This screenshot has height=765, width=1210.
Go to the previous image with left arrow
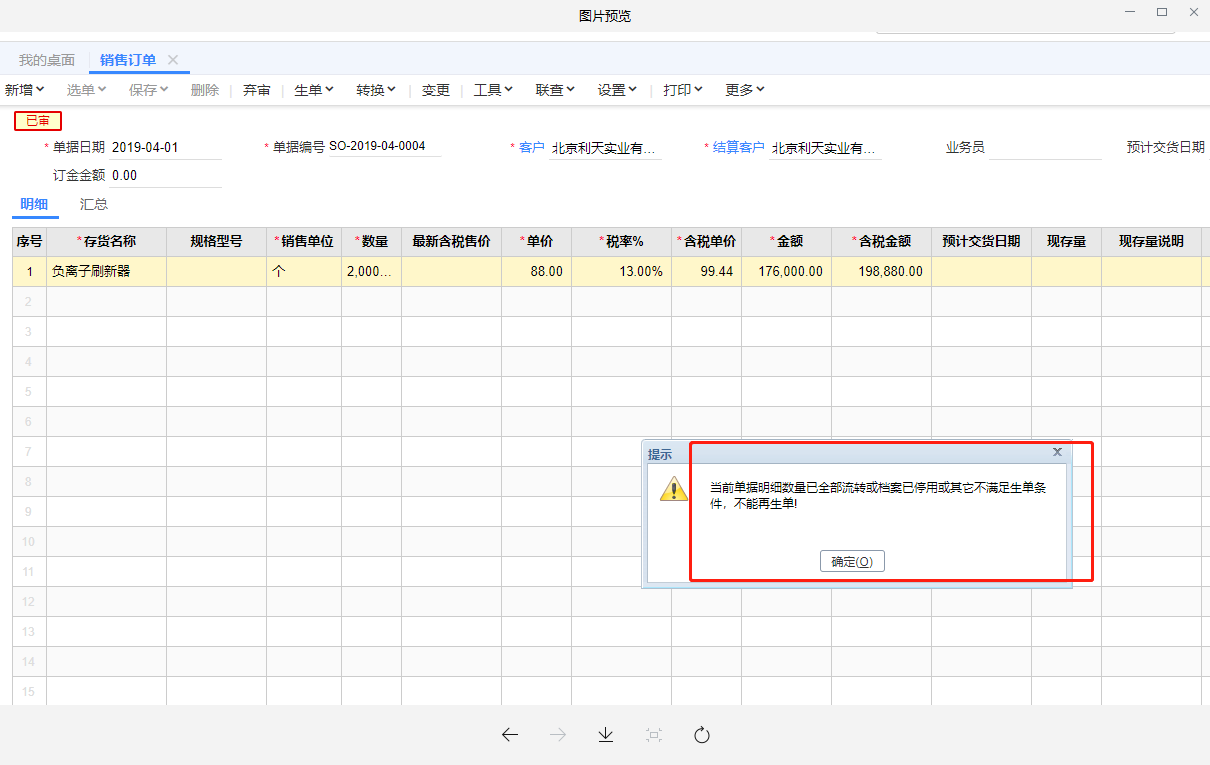(x=510, y=735)
